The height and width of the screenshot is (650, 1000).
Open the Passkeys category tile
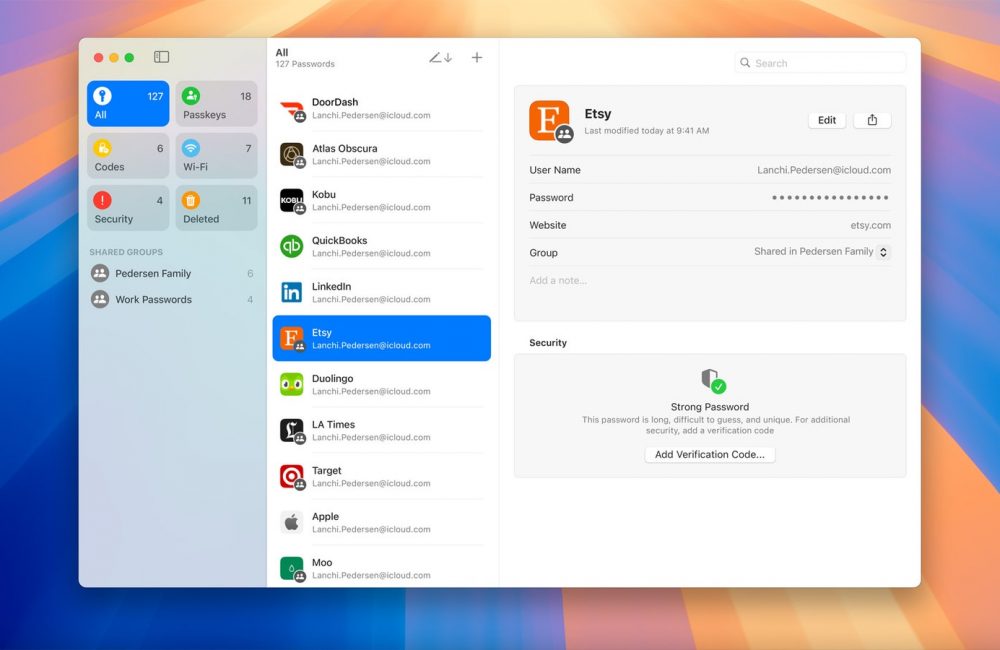[x=217, y=104]
